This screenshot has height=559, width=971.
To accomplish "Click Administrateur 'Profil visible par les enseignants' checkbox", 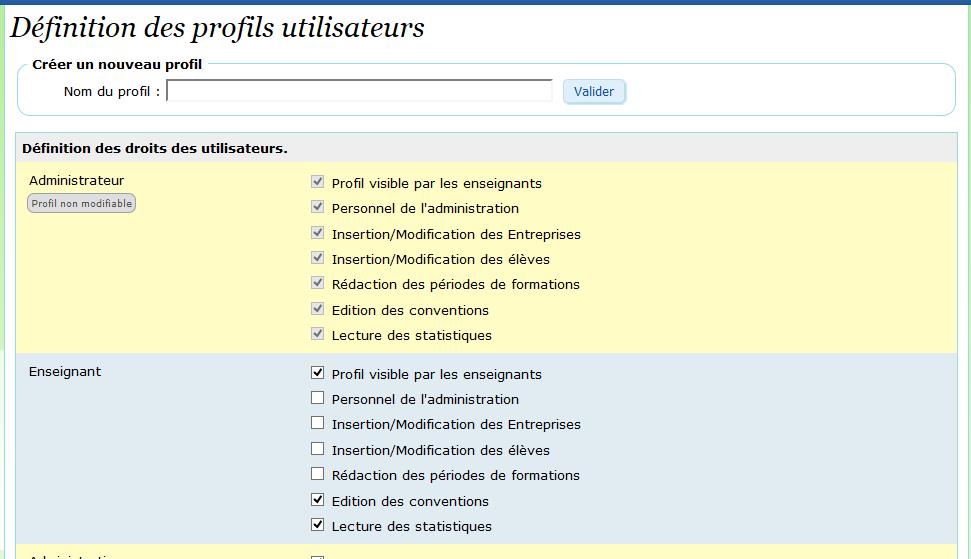I will pos(318,182).
